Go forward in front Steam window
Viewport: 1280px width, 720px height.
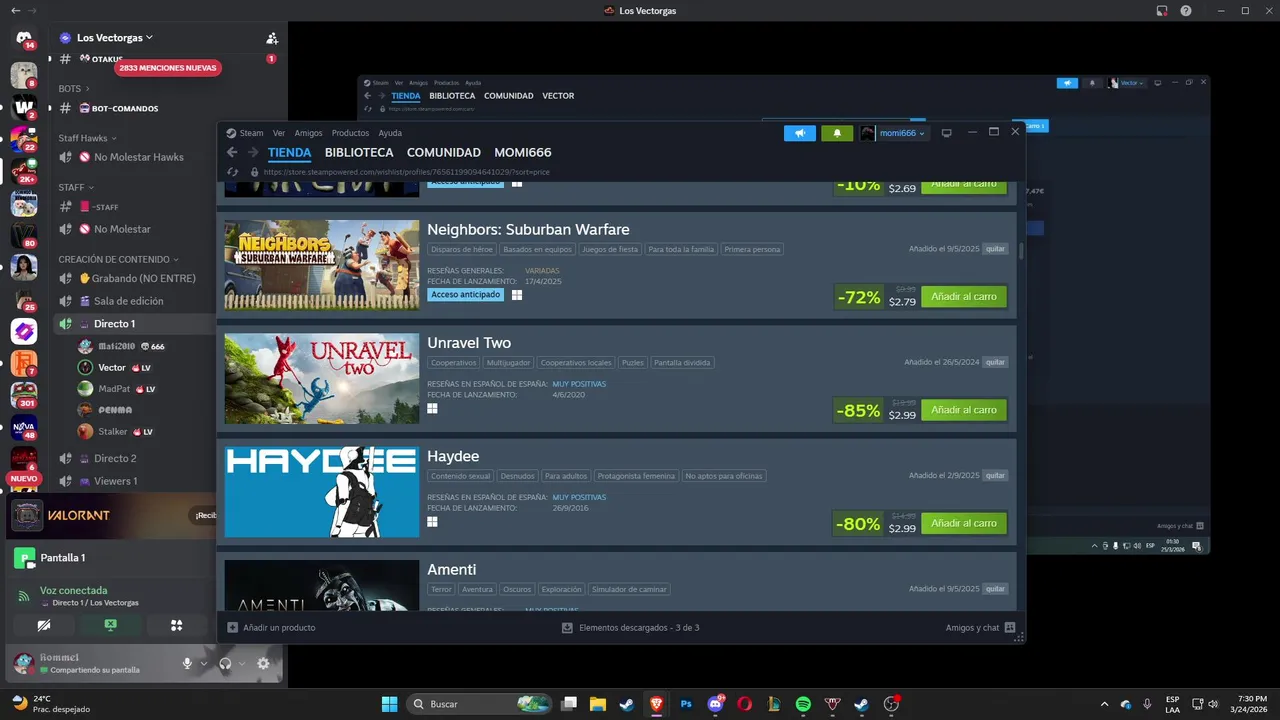point(253,153)
